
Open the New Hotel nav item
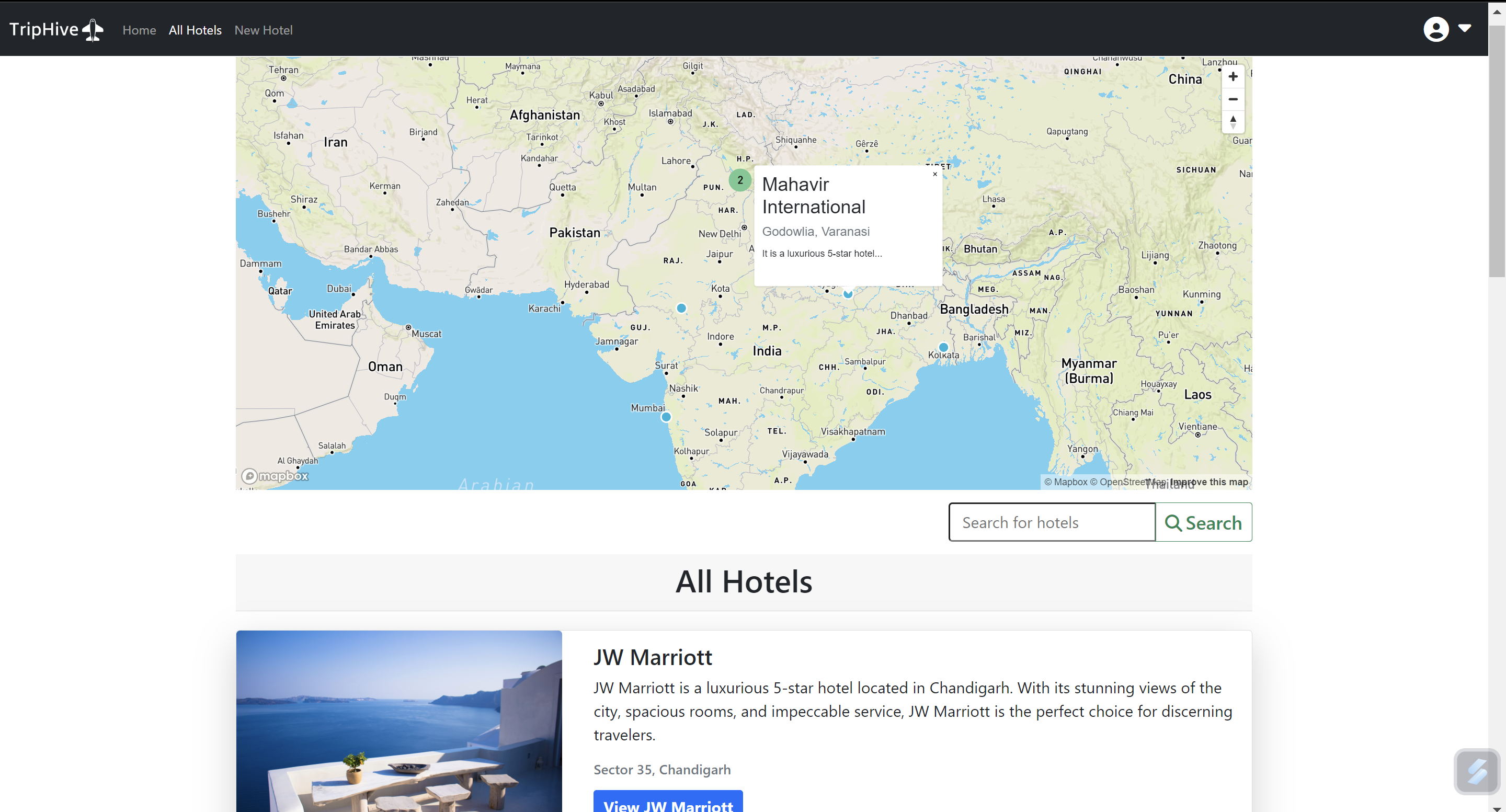click(263, 30)
